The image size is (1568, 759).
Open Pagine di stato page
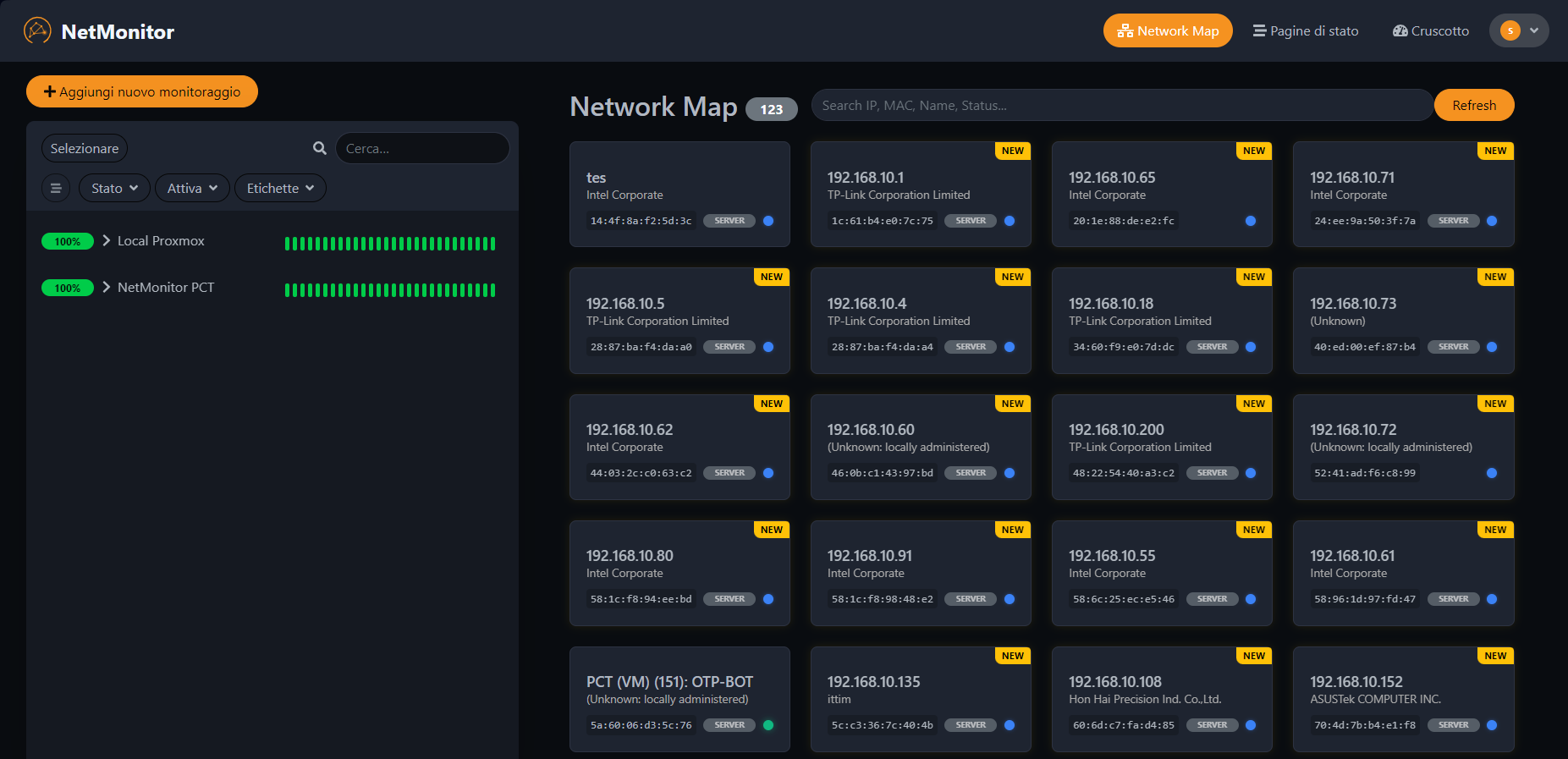point(1306,30)
